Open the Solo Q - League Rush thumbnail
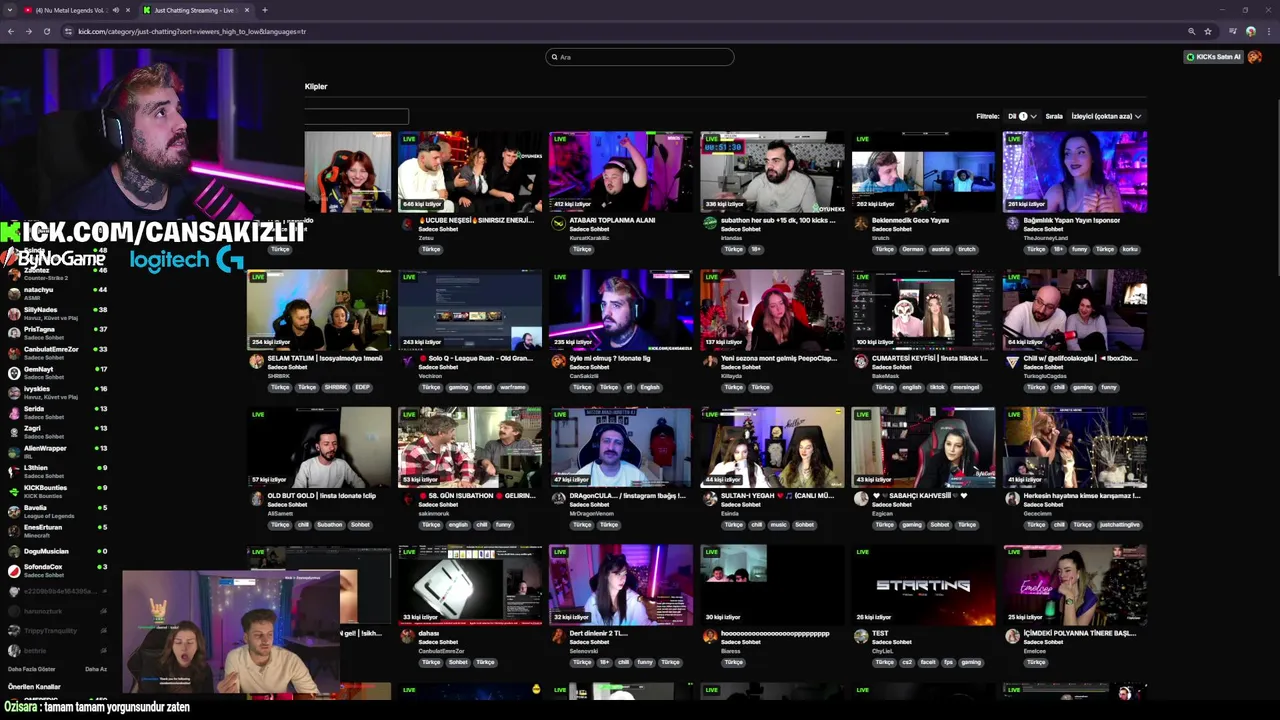The width and height of the screenshot is (1280, 720). 470,309
